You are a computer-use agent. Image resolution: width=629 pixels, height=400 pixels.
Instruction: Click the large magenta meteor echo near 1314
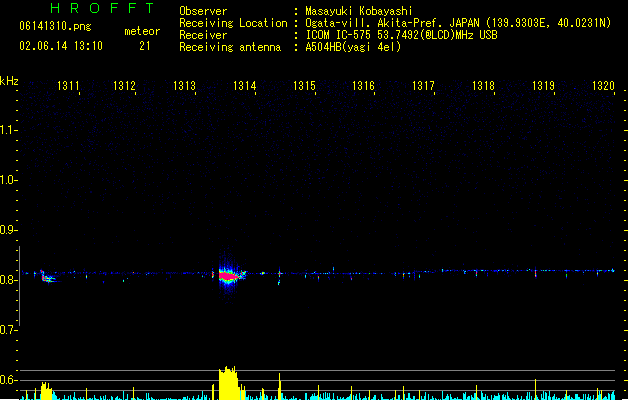click(x=229, y=276)
